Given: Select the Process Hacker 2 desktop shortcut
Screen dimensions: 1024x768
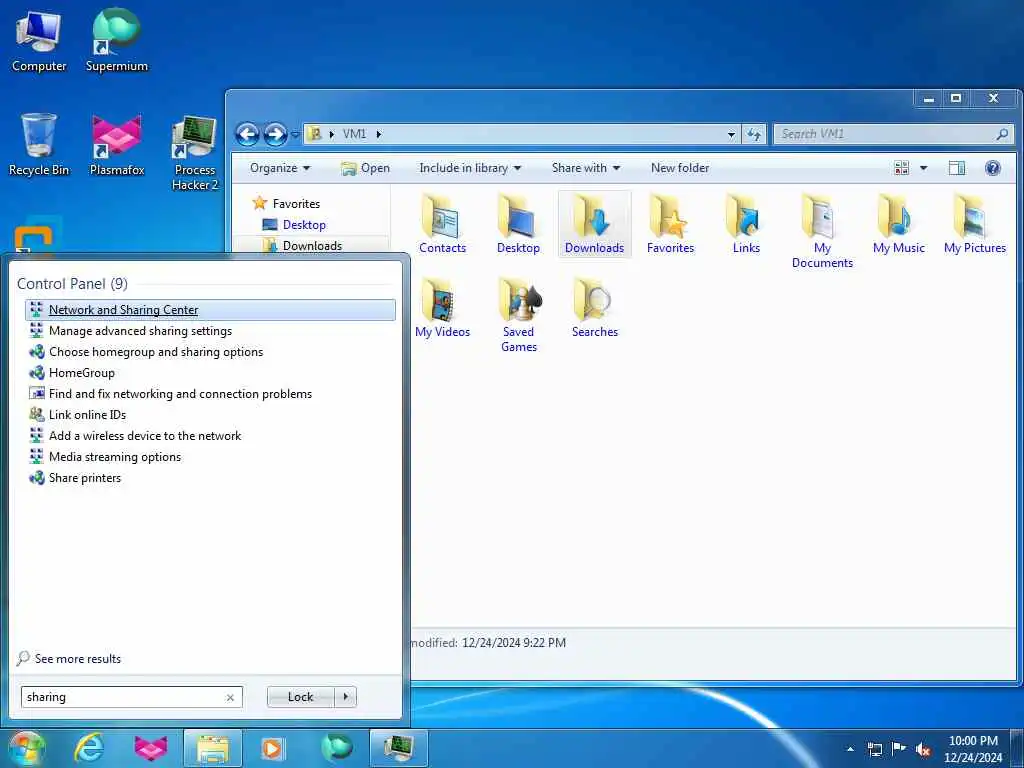Looking at the screenshot, I should click(x=195, y=153).
